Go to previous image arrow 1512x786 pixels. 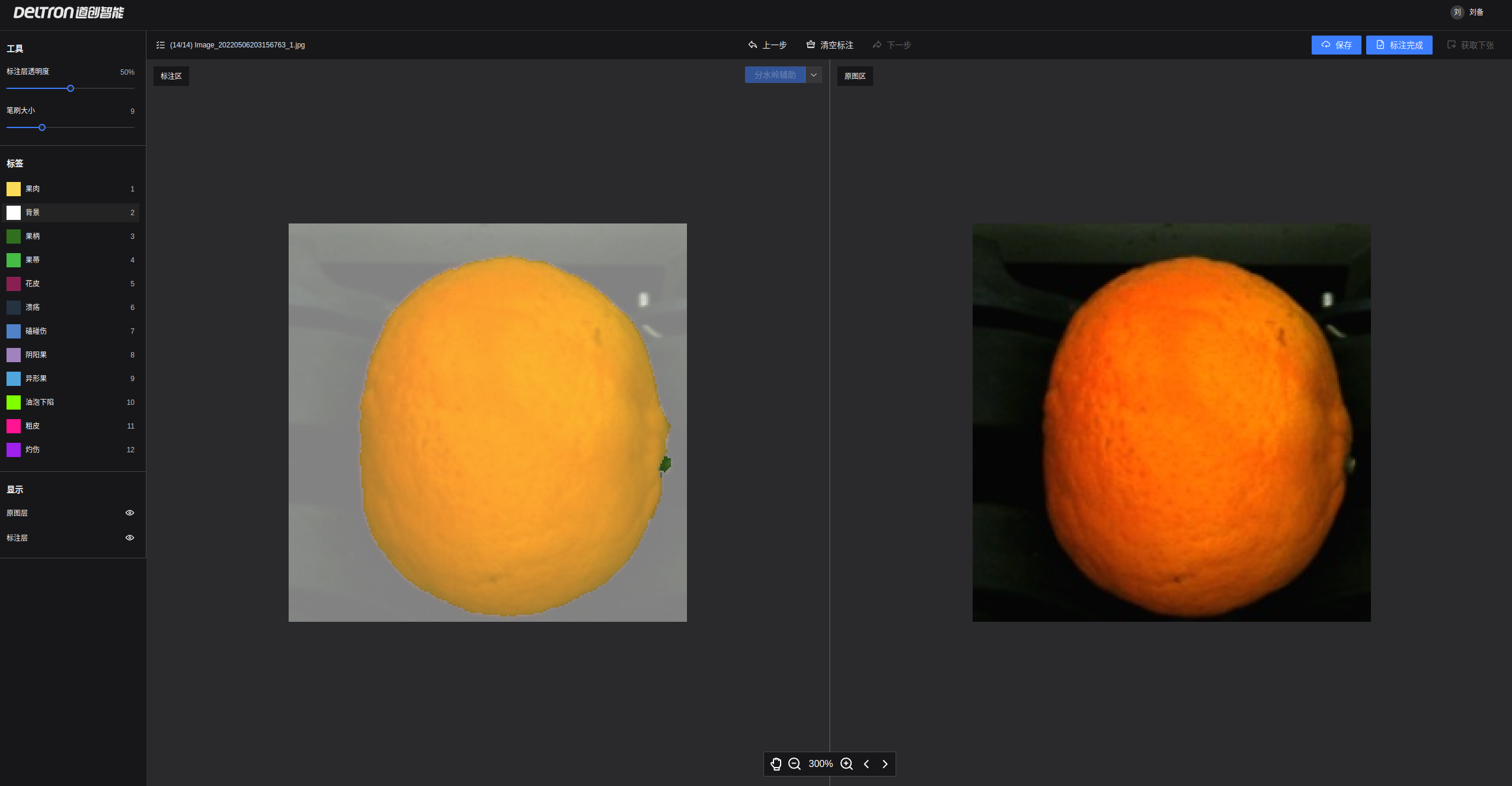coord(867,764)
